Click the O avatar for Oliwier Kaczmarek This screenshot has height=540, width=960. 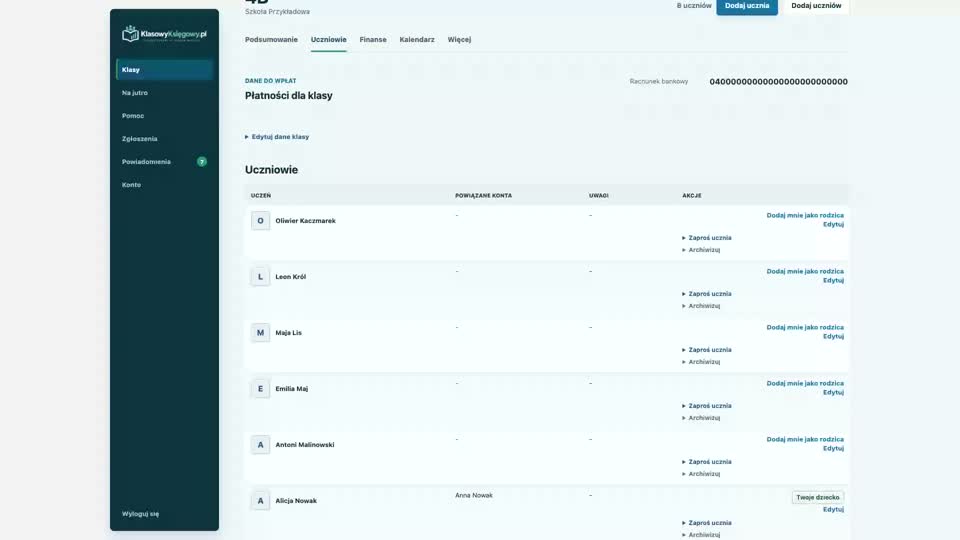tap(260, 220)
